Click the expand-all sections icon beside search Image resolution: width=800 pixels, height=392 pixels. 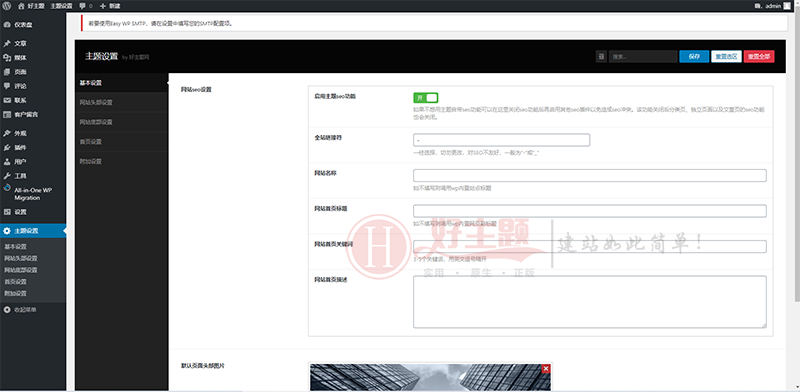[601, 56]
